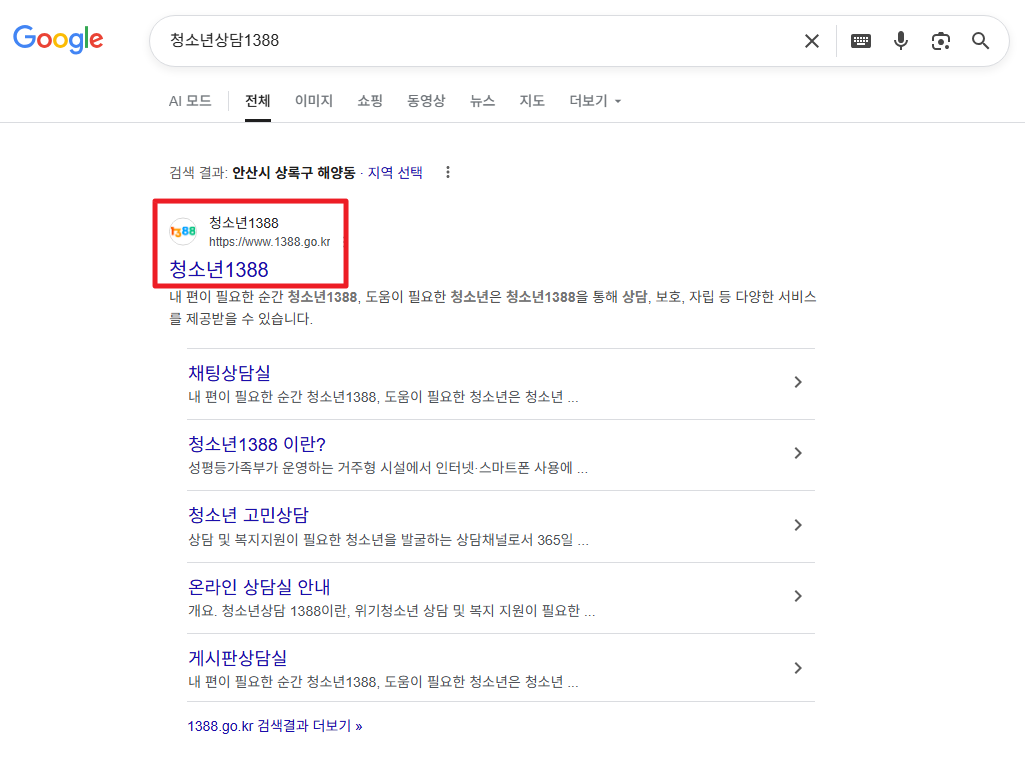Open the on-screen keyboard icon

pyautogui.click(x=860, y=41)
